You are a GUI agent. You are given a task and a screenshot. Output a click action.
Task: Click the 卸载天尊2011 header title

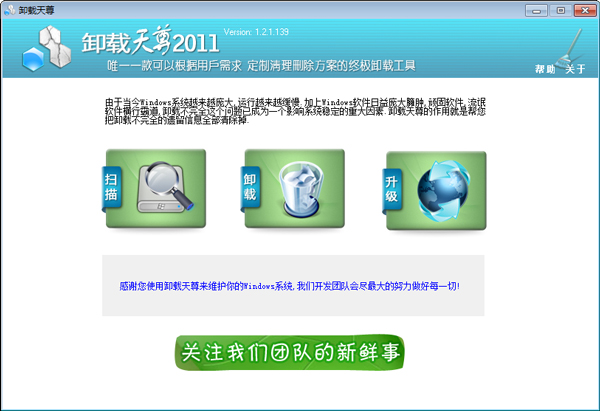point(150,41)
